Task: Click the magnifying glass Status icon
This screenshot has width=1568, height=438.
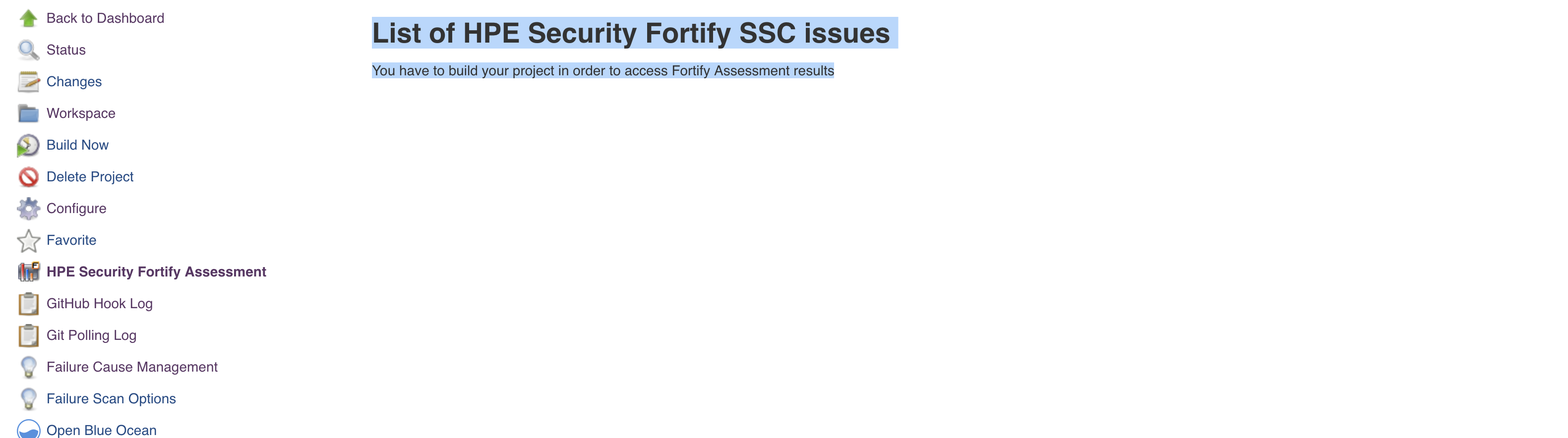Action: [x=28, y=50]
